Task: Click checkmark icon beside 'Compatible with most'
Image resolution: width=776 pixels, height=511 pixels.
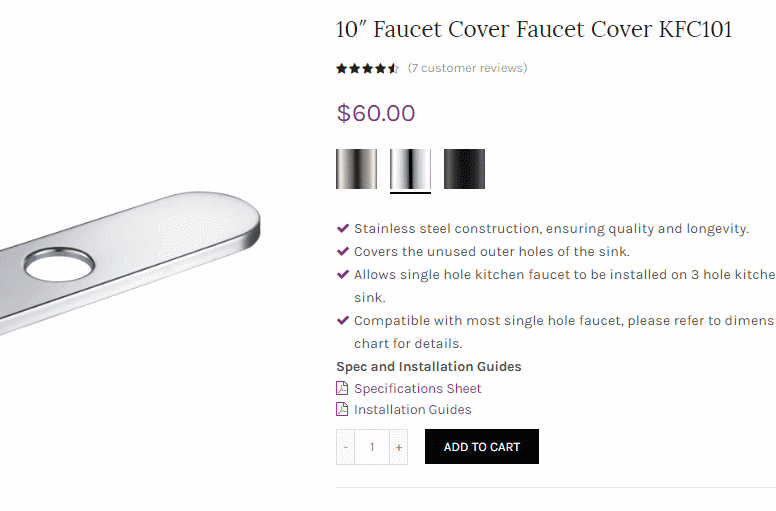Action: [x=343, y=321]
